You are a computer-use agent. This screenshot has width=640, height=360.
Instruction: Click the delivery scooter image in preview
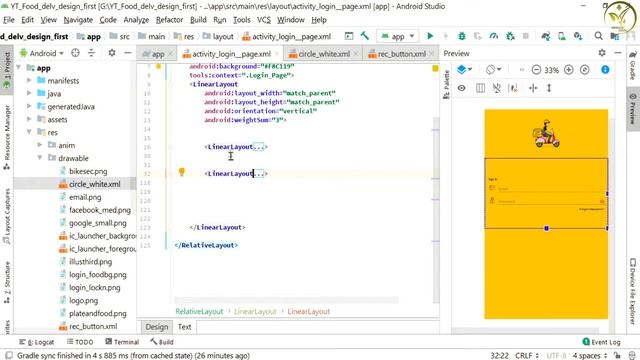(546, 134)
